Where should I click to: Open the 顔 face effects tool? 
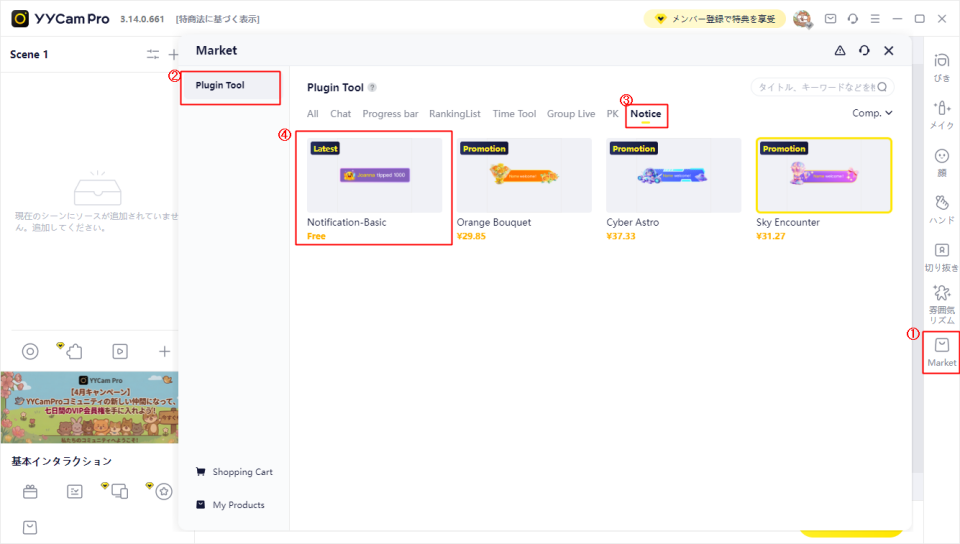click(941, 162)
